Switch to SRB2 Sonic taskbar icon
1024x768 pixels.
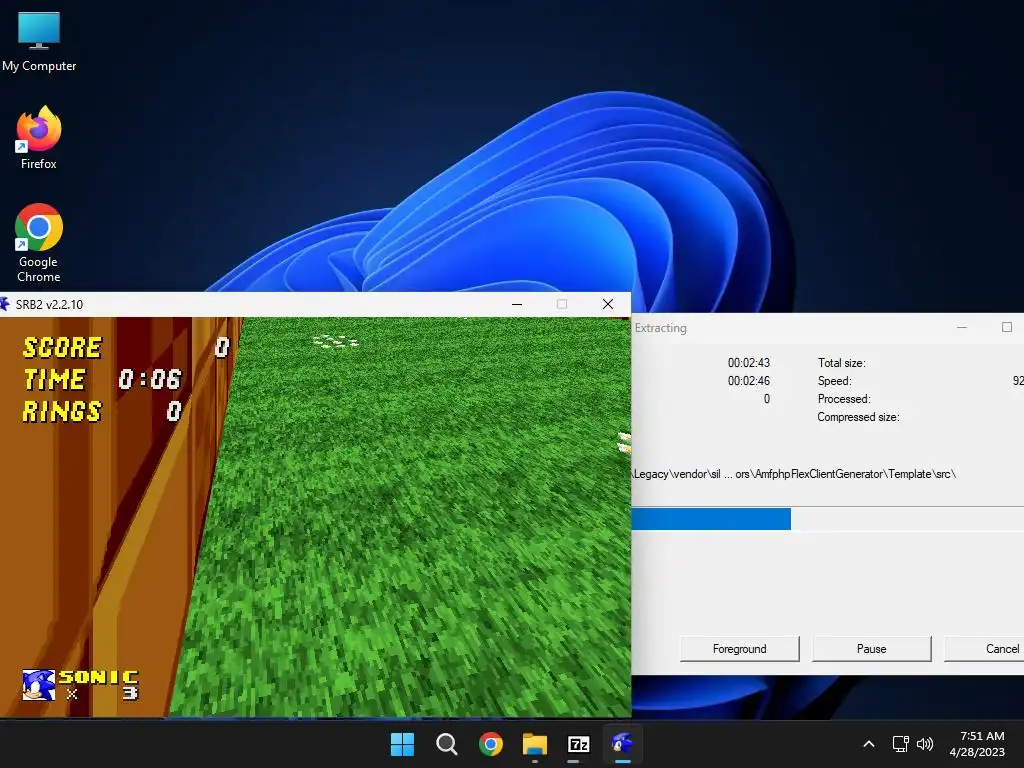[x=622, y=744]
